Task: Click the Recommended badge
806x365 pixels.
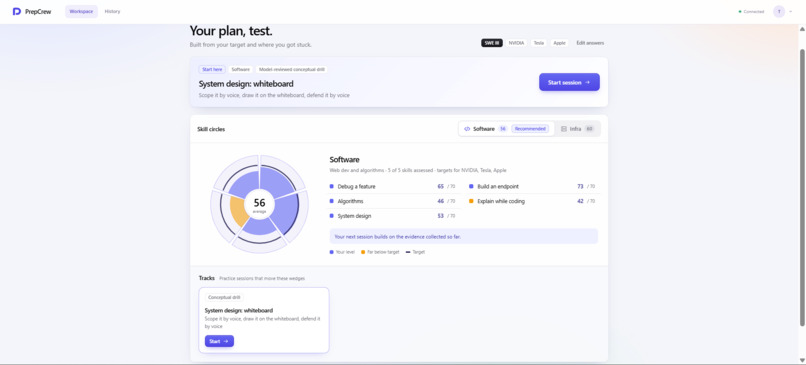Action: point(530,129)
